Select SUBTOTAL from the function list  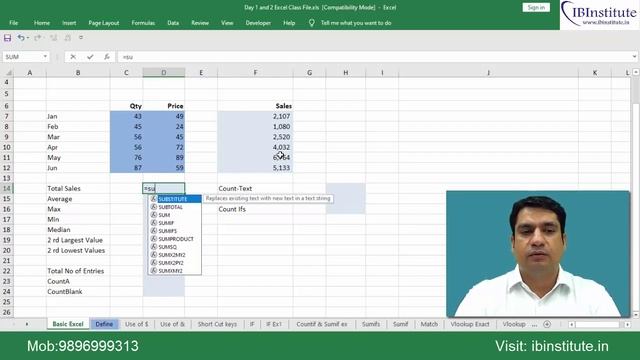pyautogui.click(x=175, y=207)
